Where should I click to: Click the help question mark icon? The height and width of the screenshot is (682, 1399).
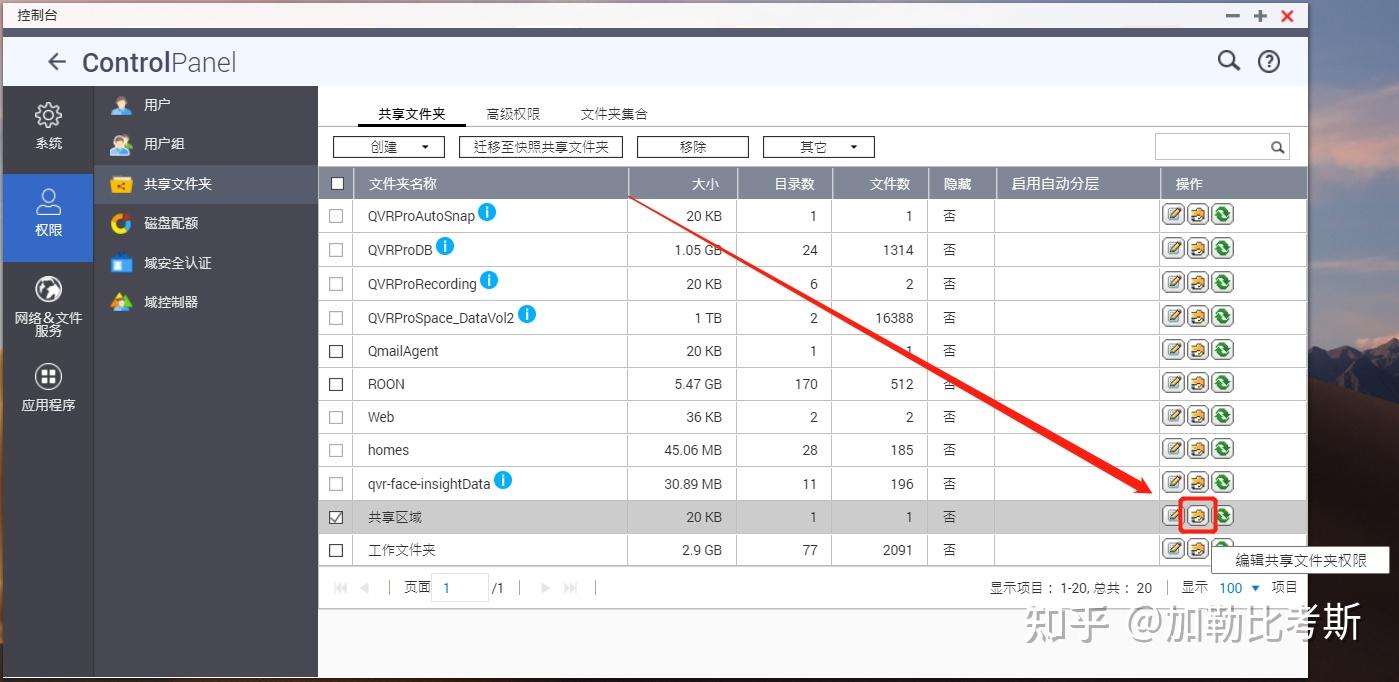pyautogui.click(x=1268, y=60)
